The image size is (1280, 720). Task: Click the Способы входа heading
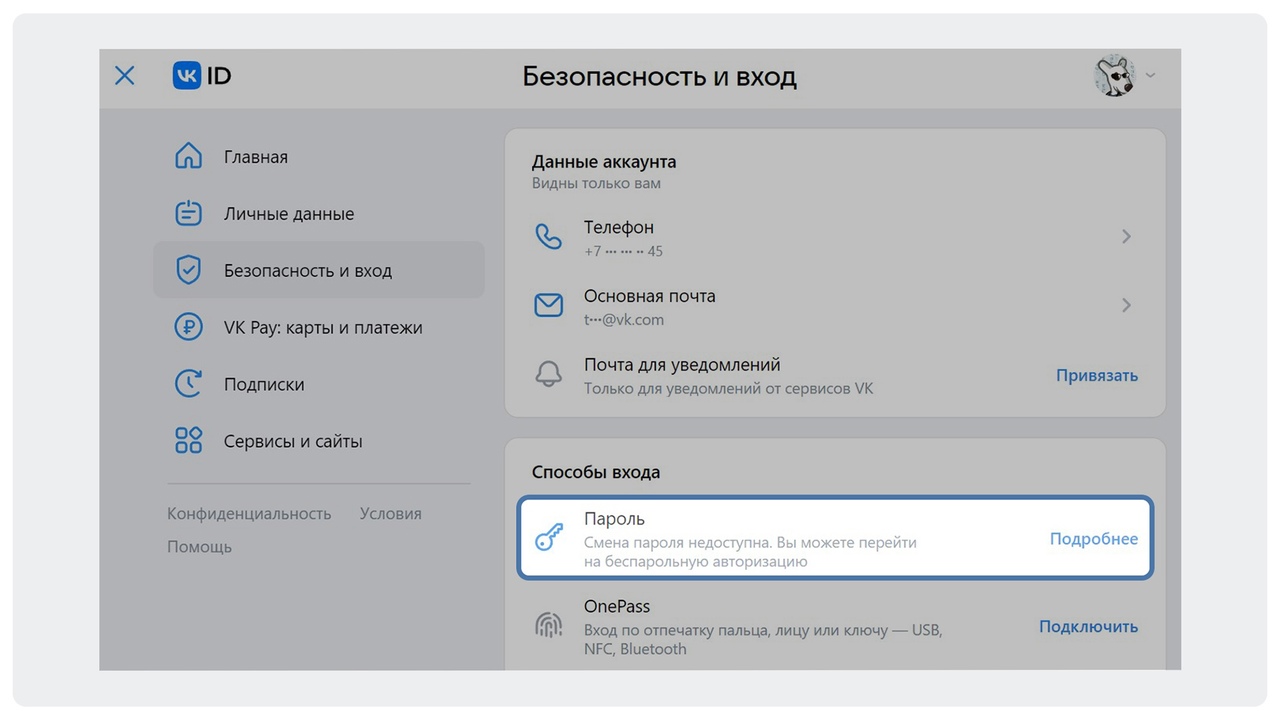[596, 472]
